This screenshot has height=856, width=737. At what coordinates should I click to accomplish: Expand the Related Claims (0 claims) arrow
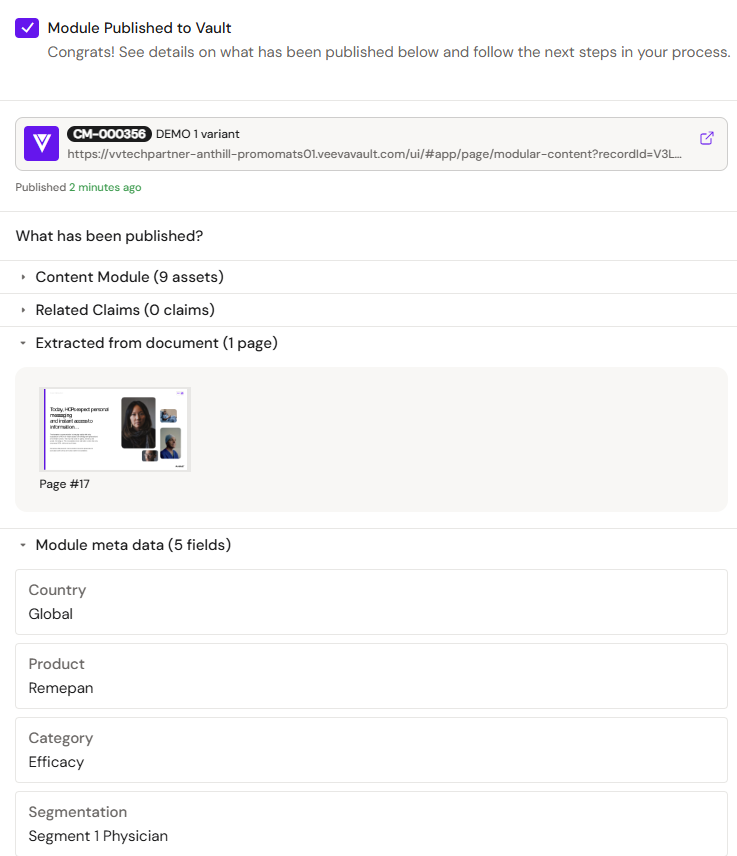(23, 310)
